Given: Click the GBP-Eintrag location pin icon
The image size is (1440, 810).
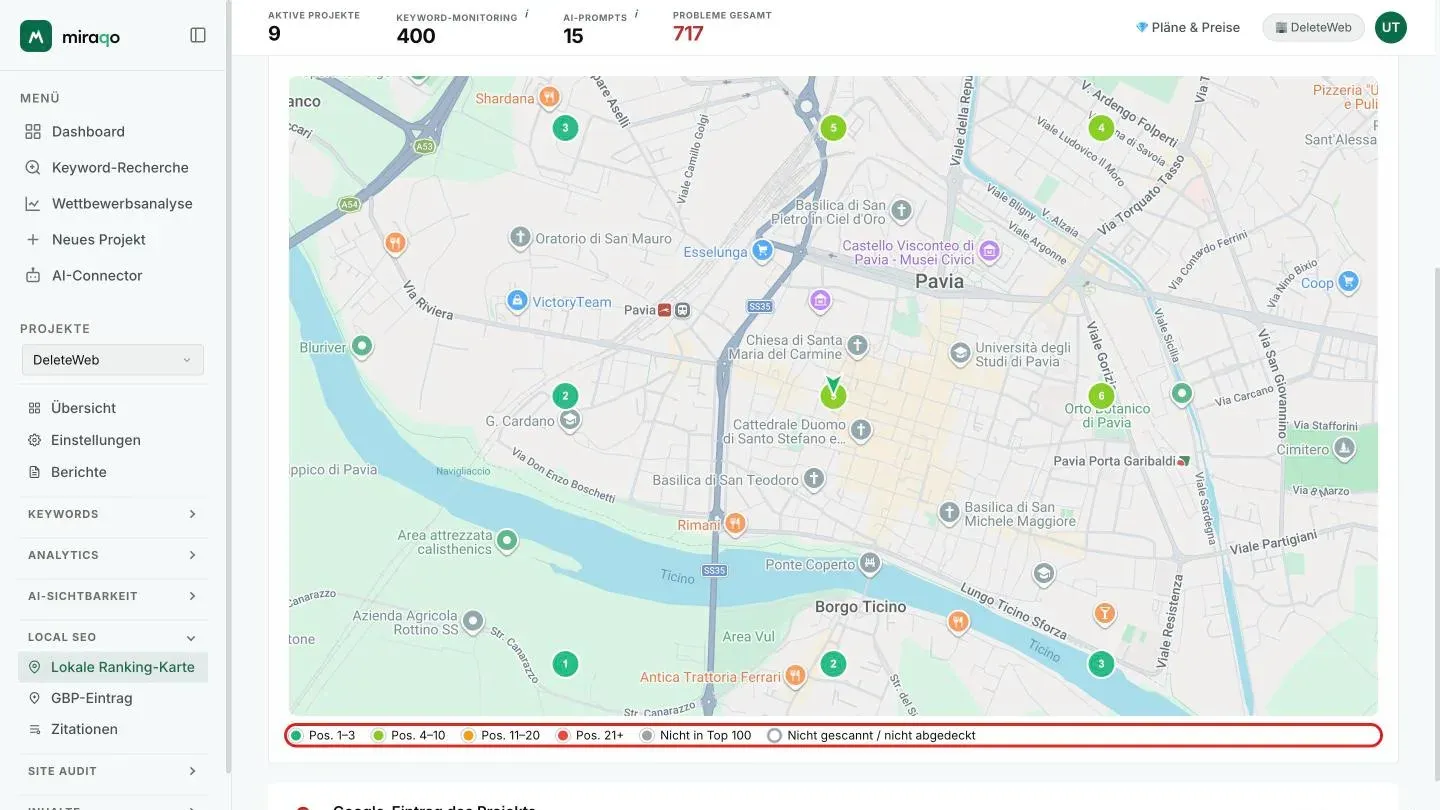Looking at the screenshot, I should tap(34, 698).
